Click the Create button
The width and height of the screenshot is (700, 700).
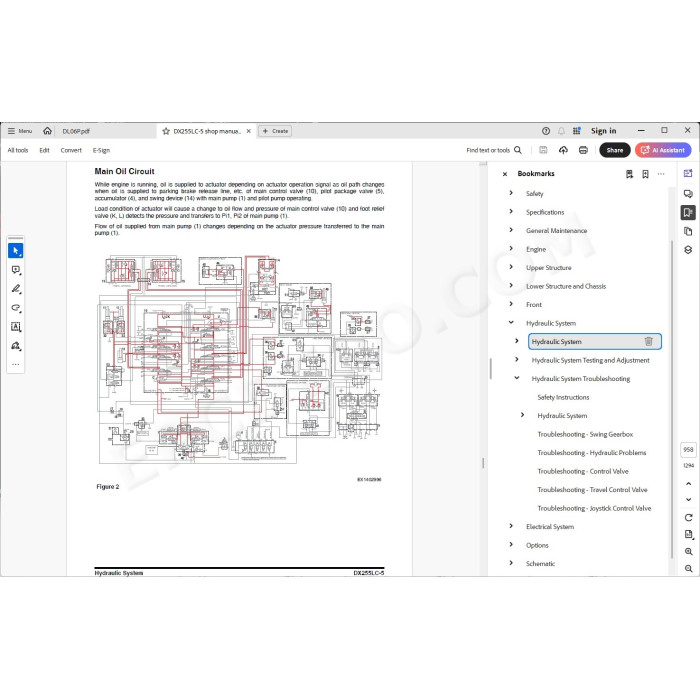(x=275, y=131)
